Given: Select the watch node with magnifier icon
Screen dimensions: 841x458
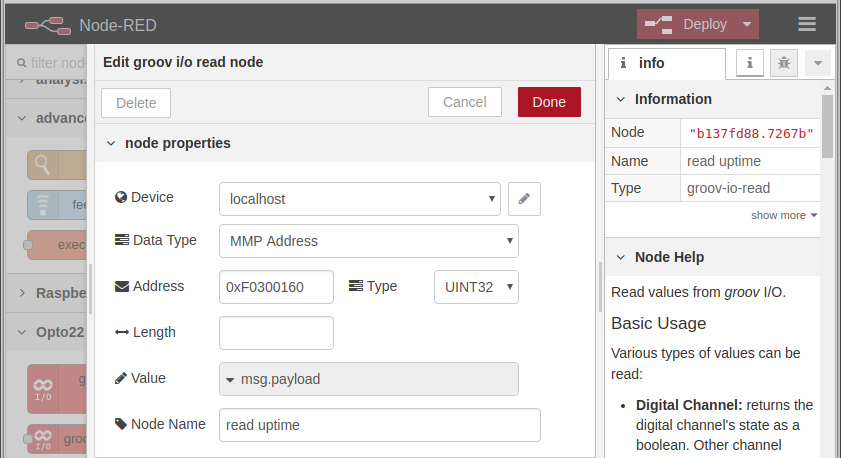Looking at the screenshot, I should coord(57,165).
